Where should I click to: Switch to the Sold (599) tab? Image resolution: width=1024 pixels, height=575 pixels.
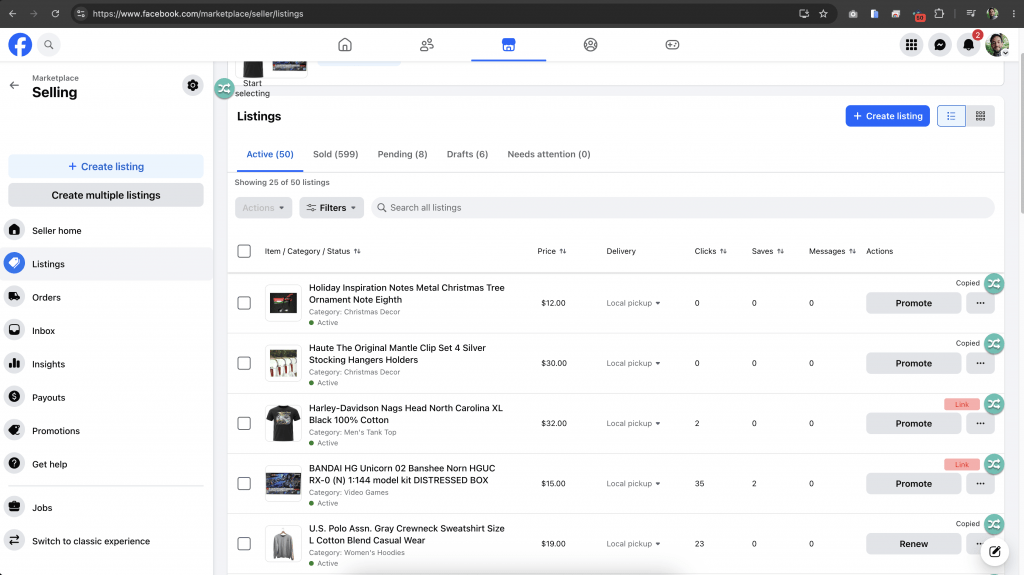pyautogui.click(x=336, y=154)
